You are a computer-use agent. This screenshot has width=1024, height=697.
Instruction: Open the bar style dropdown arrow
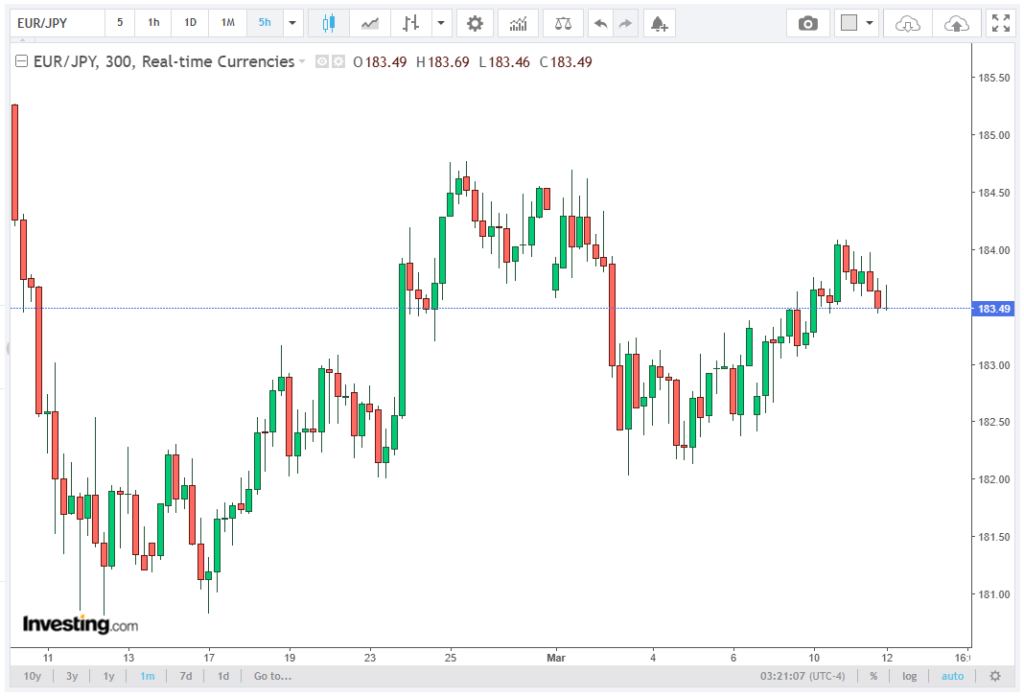point(440,22)
